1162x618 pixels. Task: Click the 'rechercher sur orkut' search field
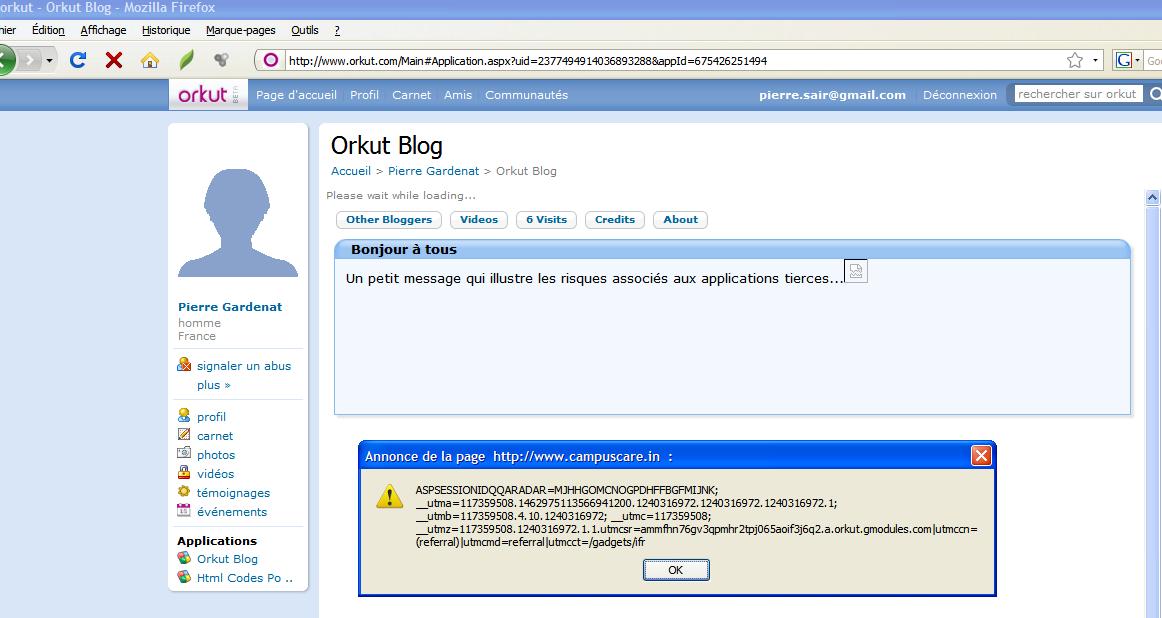(1078, 94)
